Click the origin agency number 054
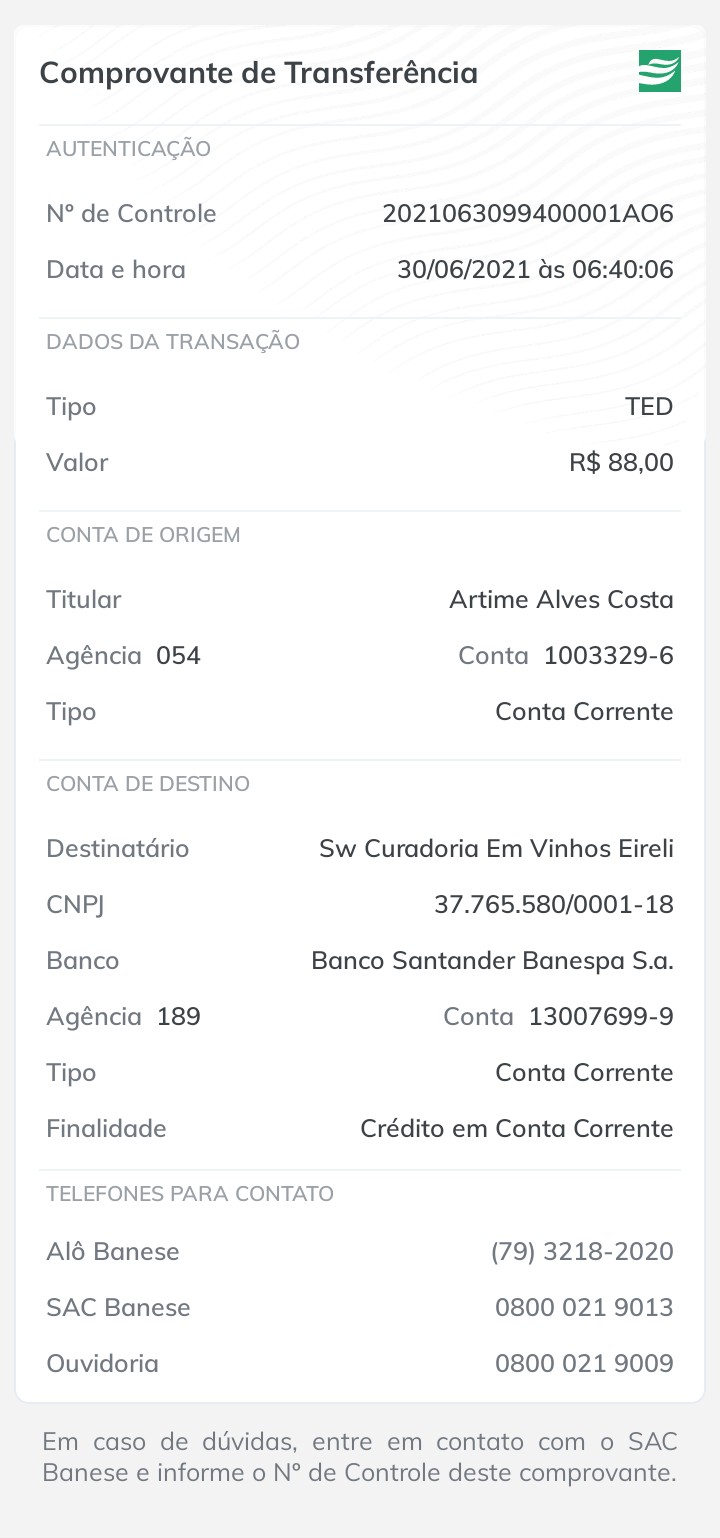720x1538 pixels. coord(178,656)
